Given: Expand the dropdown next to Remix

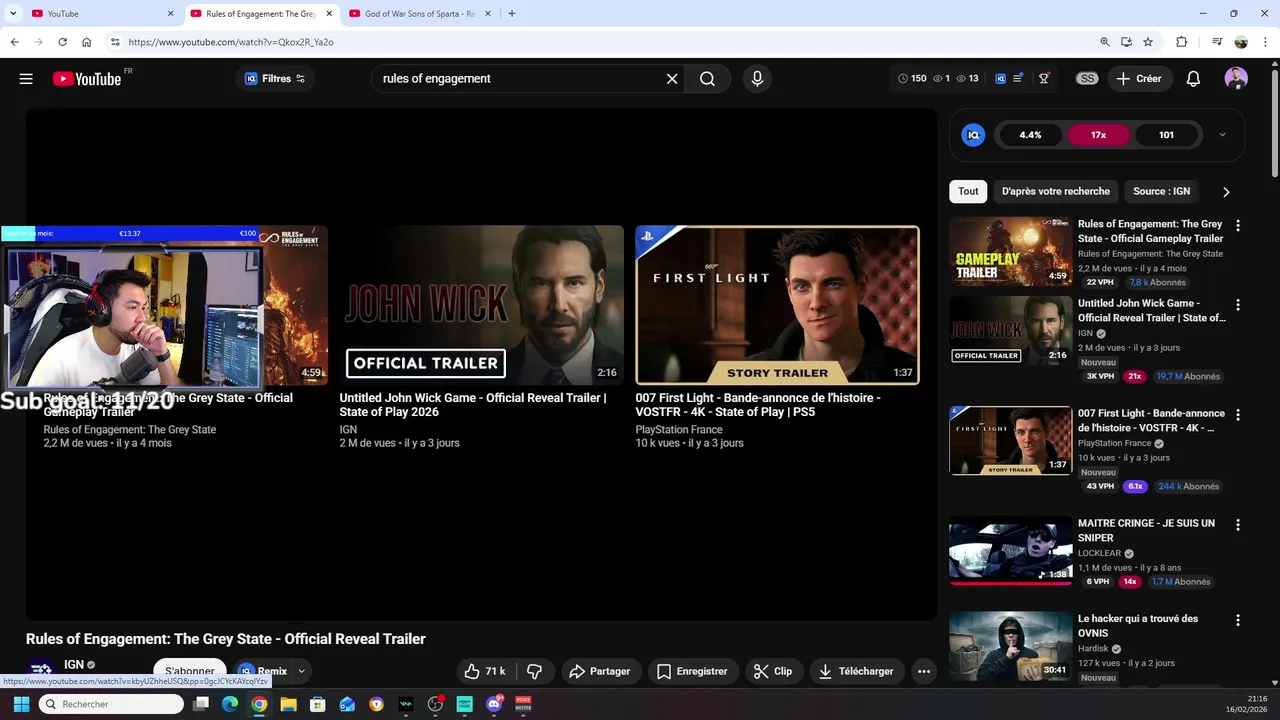Looking at the screenshot, I should tap(301, 671).
